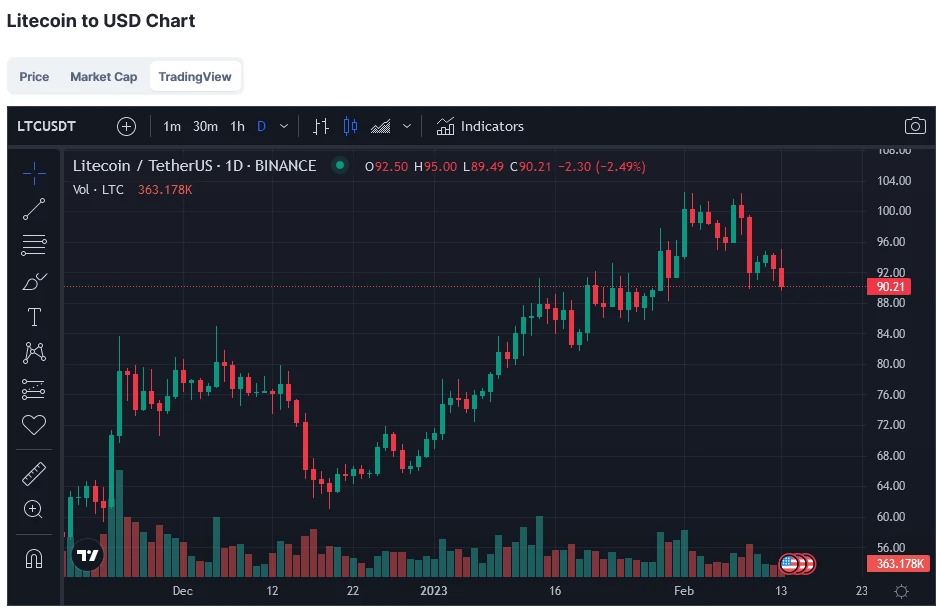
Task: Open the chart patterns tool
Action: click(x=34, y=352)
